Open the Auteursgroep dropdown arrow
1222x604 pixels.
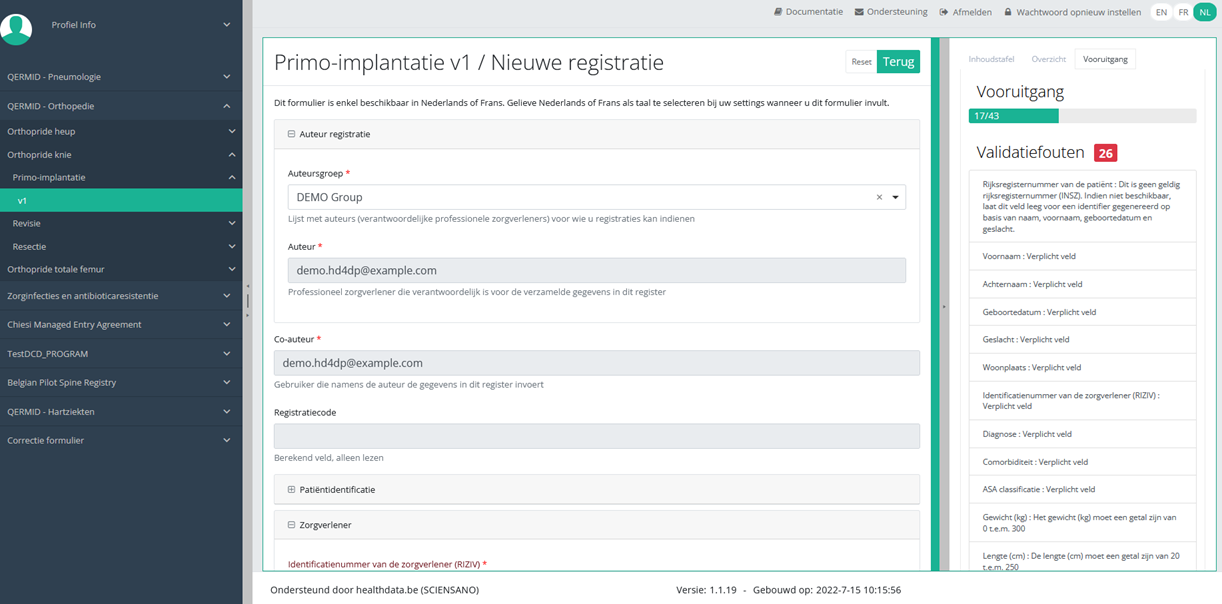coord(895,197)
